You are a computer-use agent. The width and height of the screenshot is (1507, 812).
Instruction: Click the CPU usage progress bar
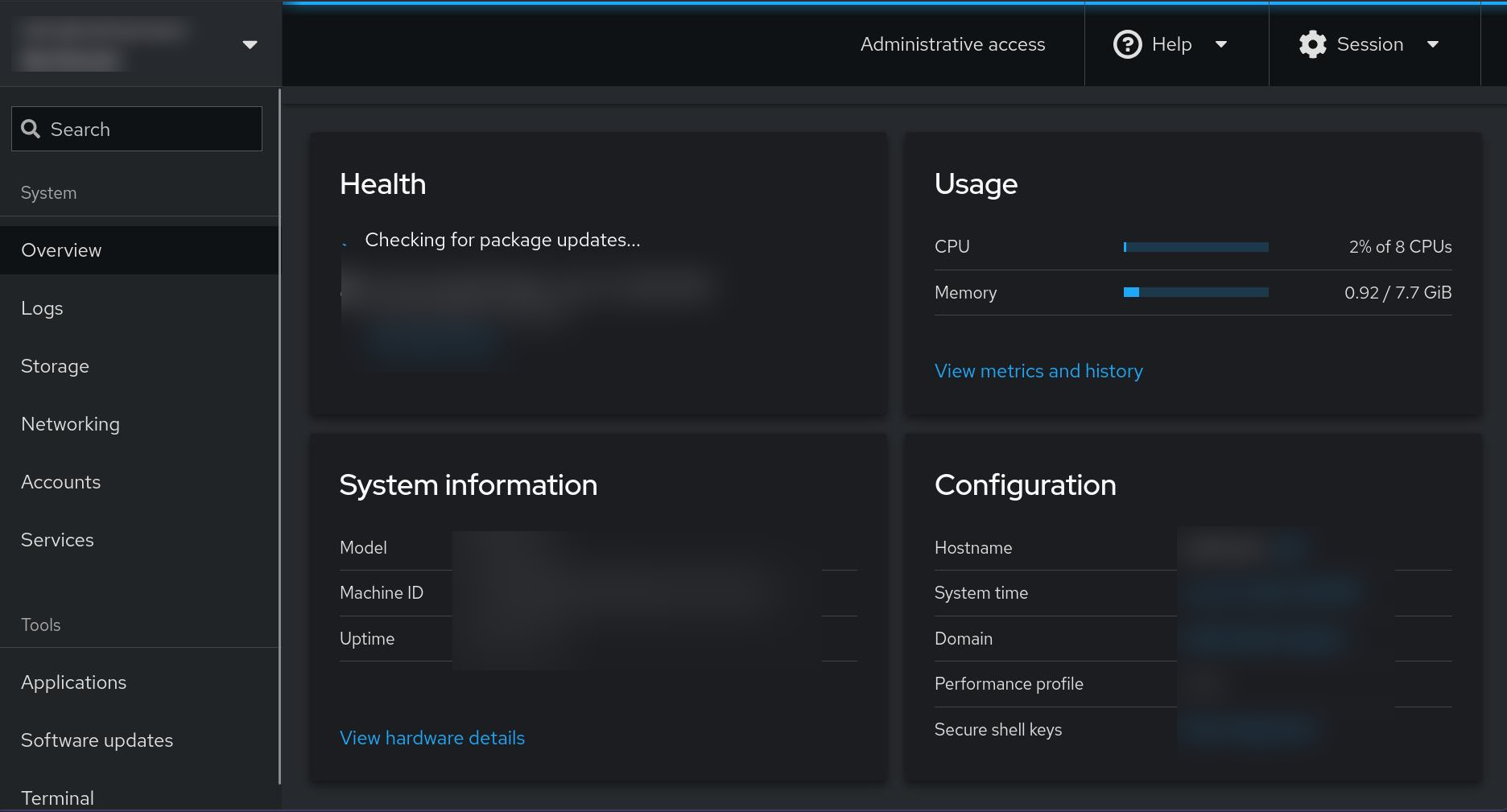(x=1195, y=247)
